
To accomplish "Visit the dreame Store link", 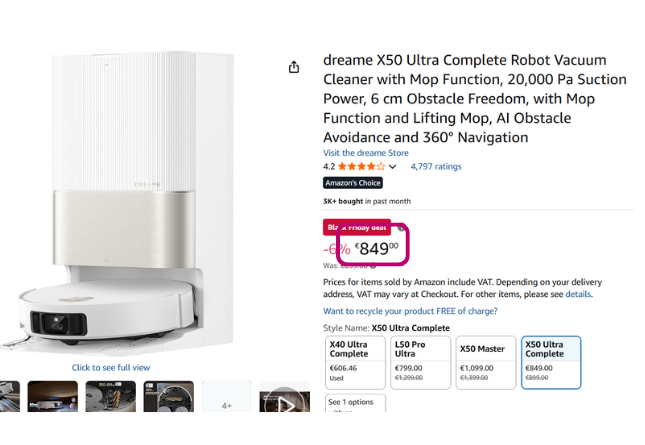I will [x=366, y=153].
